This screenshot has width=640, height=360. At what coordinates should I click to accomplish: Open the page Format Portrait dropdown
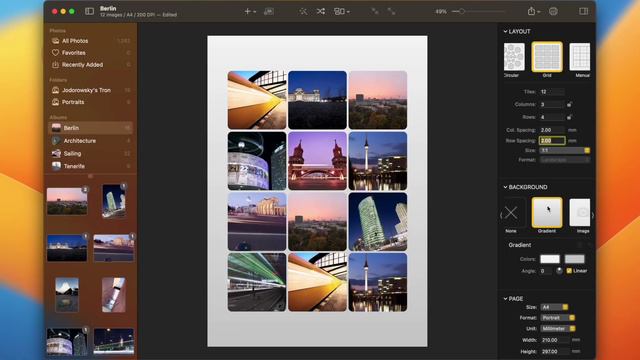(558, 318)
